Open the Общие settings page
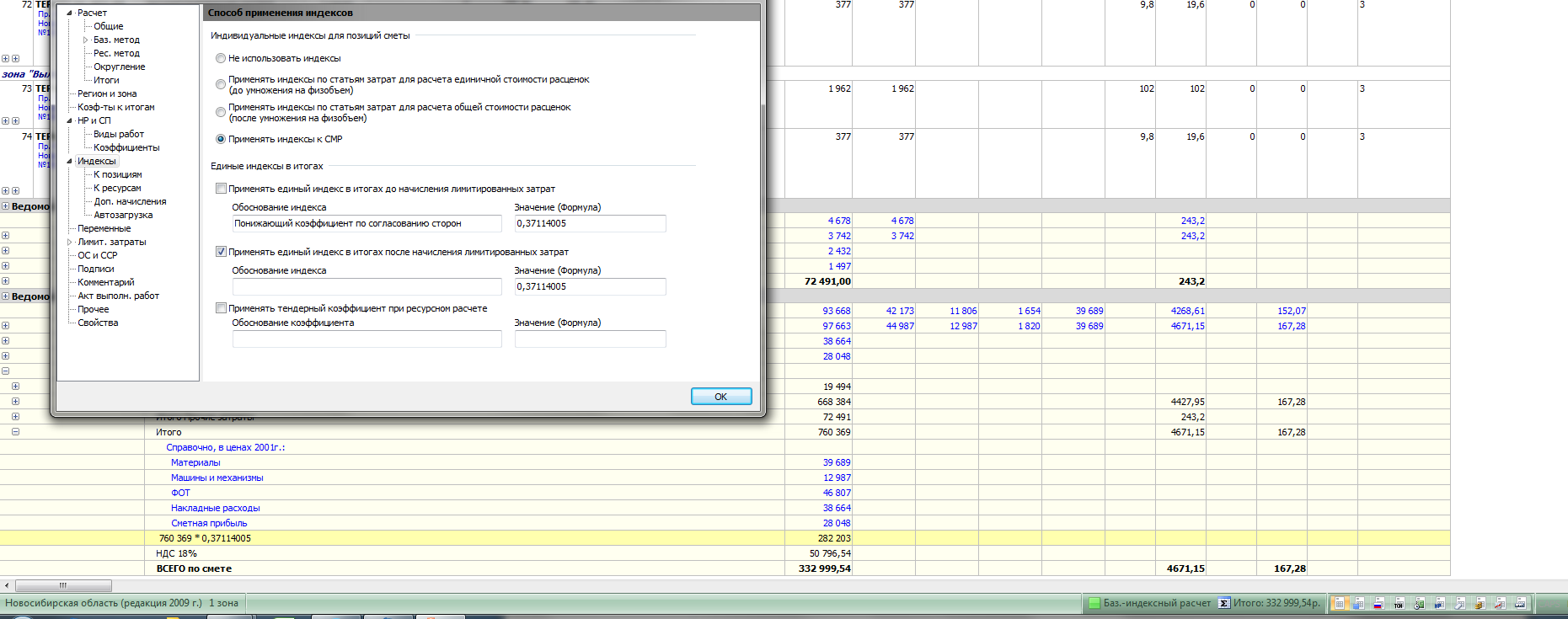The width and height of the screenshot is (1568, 619). (x=109, y=27)
